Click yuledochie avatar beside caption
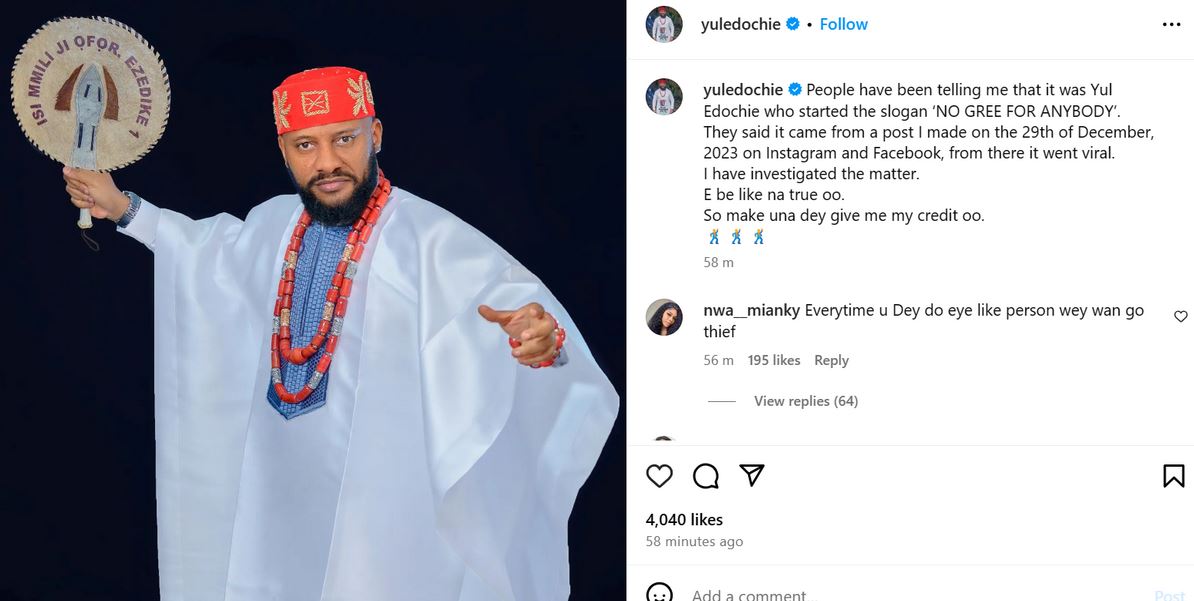 [x=664, y=97]
